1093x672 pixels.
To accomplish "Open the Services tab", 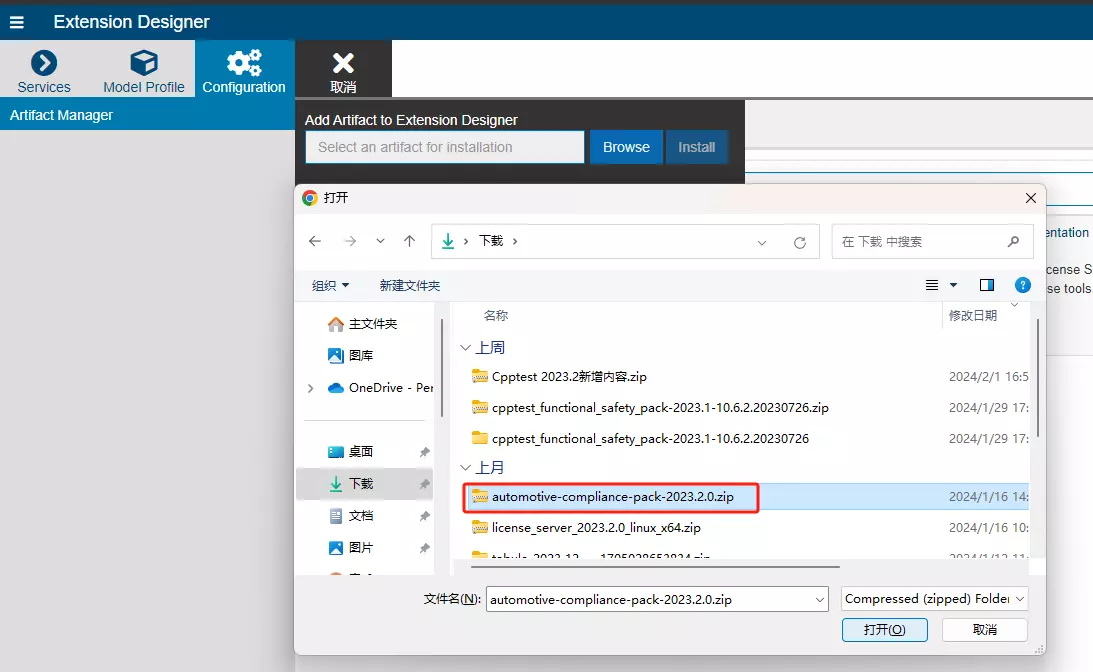I will [44, 70].
